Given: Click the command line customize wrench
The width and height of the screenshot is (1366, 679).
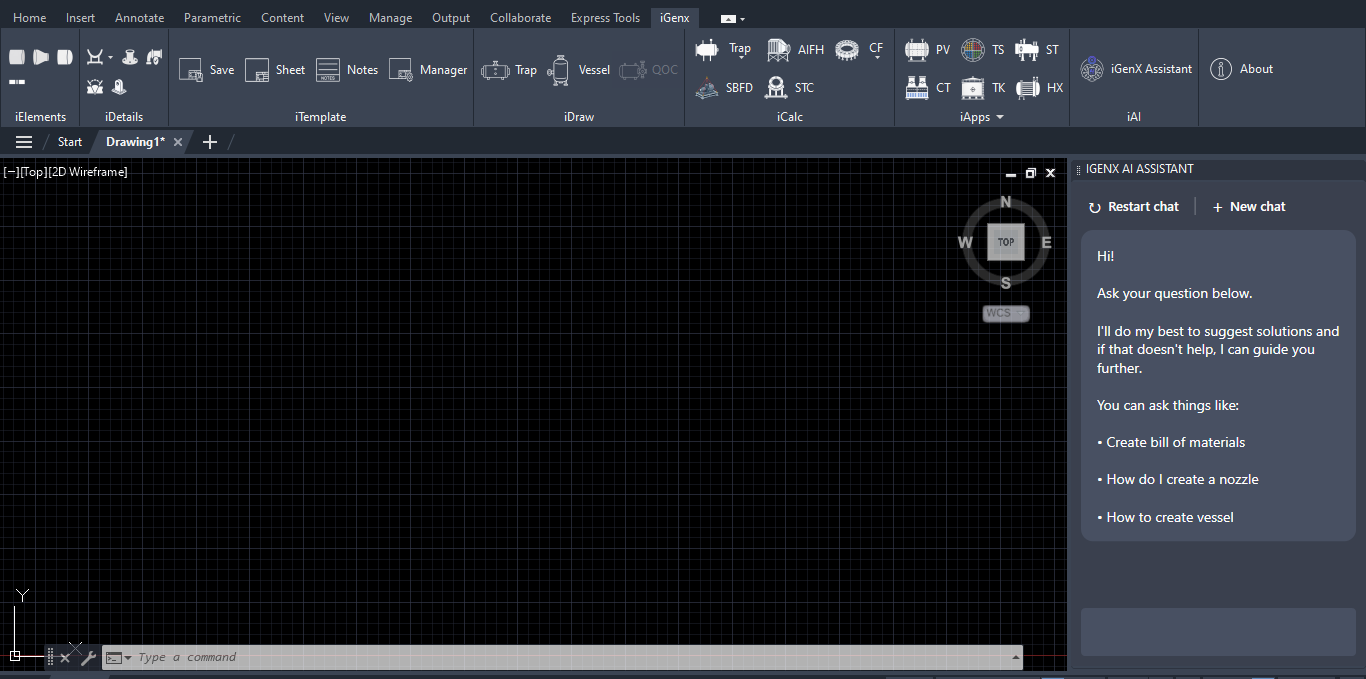Looking at the screenshot, I should click(x=88, y=657).
